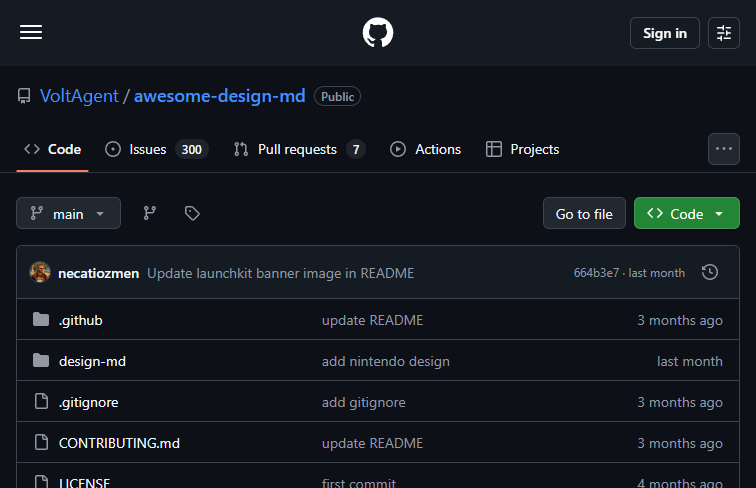The image size is (756, 488).
Task: Open the .gitignore file
Action: [x=88, y=402]
